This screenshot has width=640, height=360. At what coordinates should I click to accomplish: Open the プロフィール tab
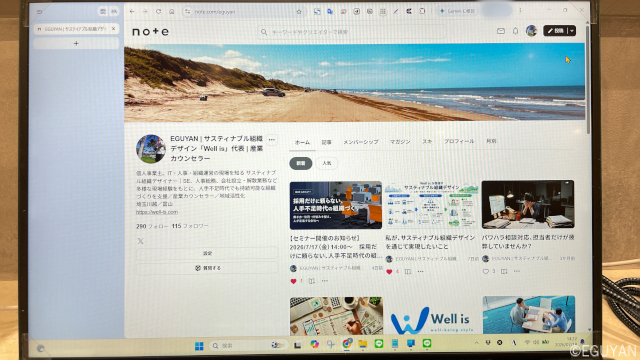pyautogui.click(x=459, y=141)
